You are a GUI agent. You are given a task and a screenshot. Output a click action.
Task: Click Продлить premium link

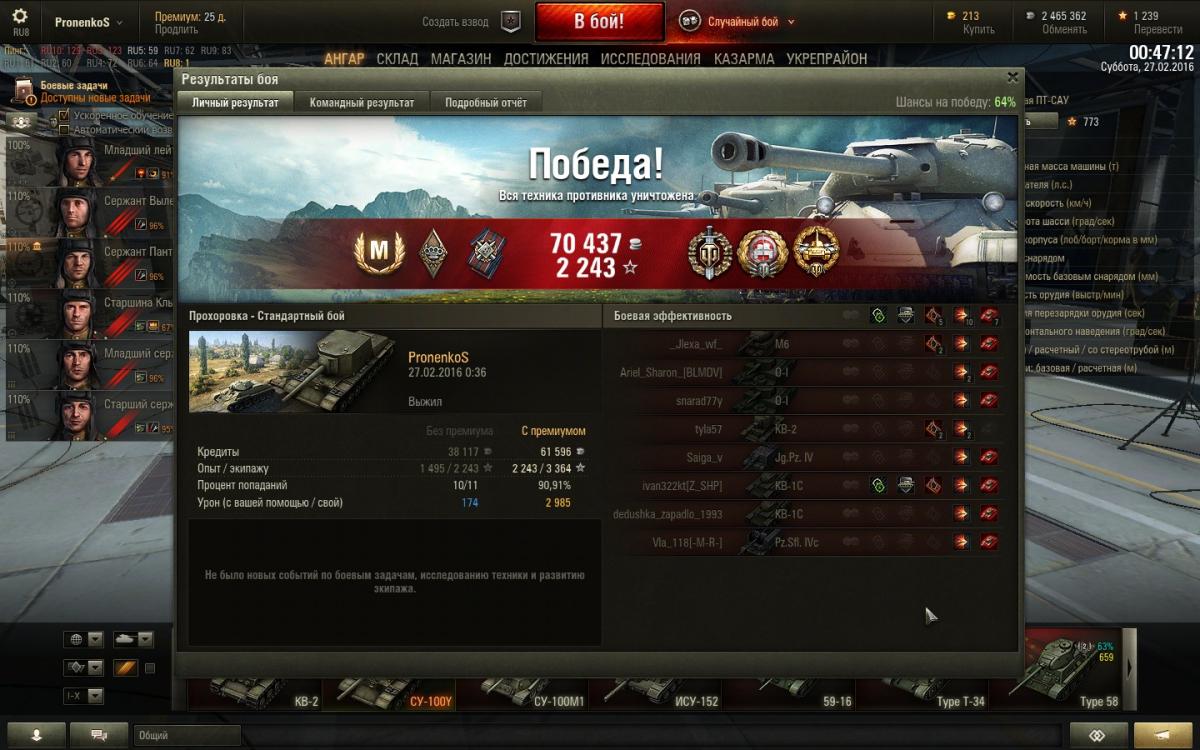[x=176, y=30]
